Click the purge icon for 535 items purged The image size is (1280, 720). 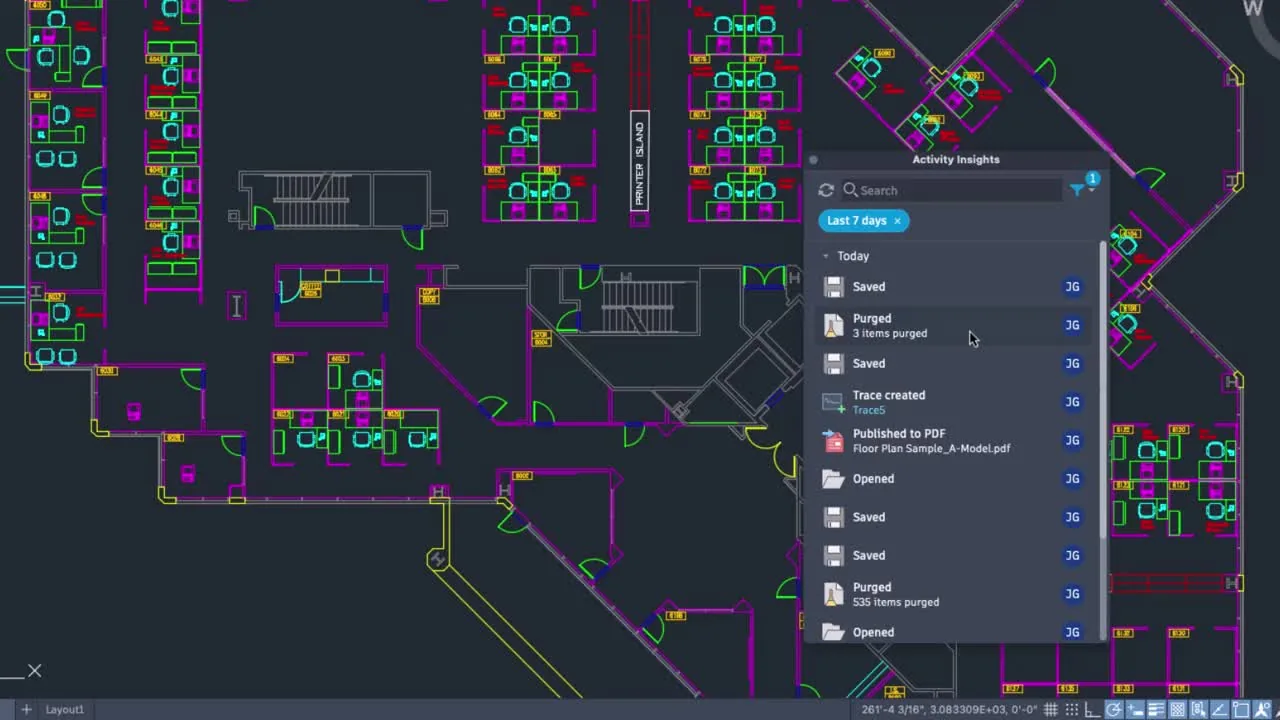pos(833,594)
